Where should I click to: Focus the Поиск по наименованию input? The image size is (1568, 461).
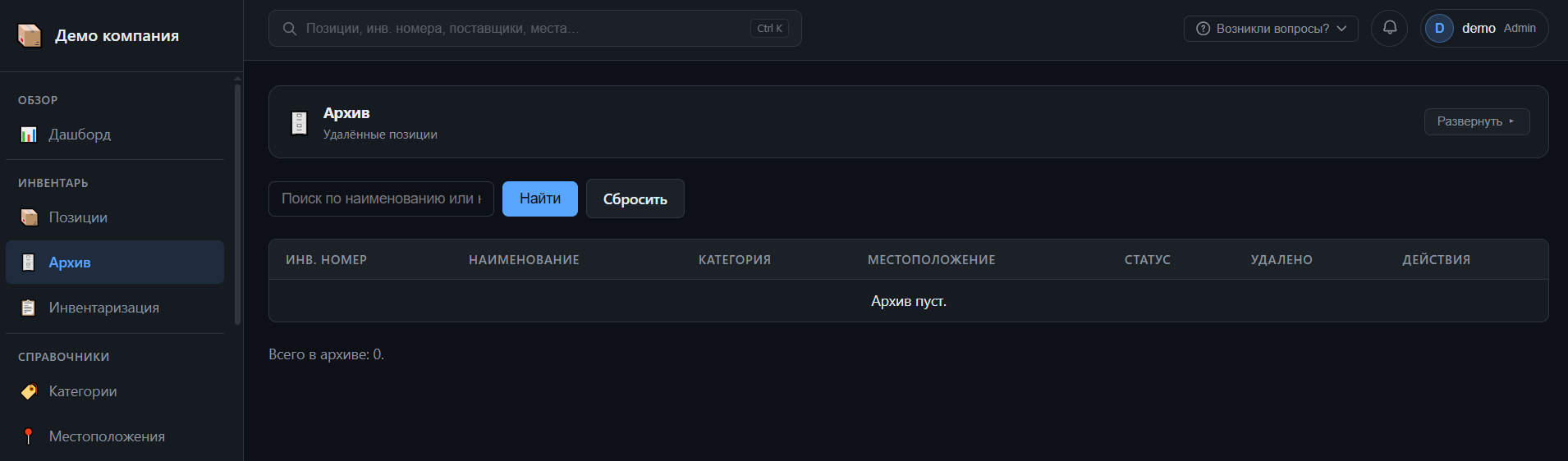381,199
